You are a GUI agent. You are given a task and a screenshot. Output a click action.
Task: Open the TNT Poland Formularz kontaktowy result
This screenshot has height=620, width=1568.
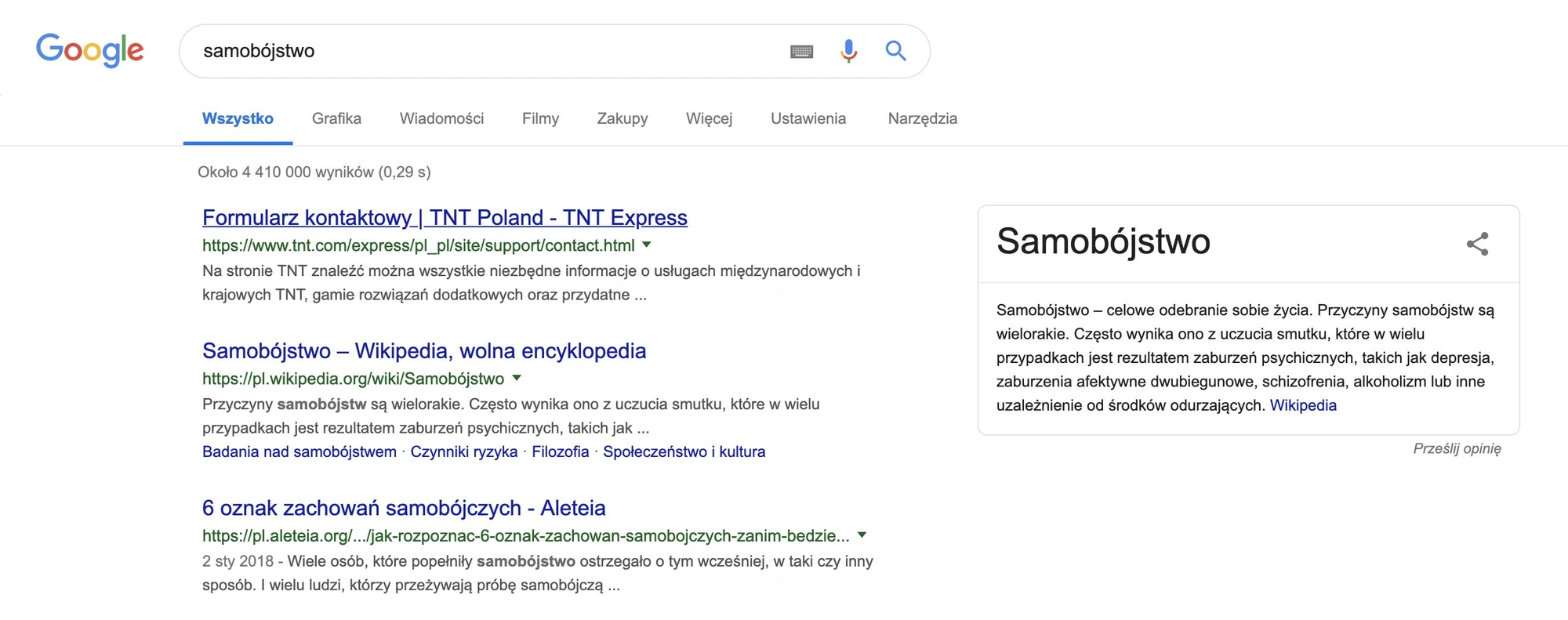pyautogui.click(x=445, y=217)
